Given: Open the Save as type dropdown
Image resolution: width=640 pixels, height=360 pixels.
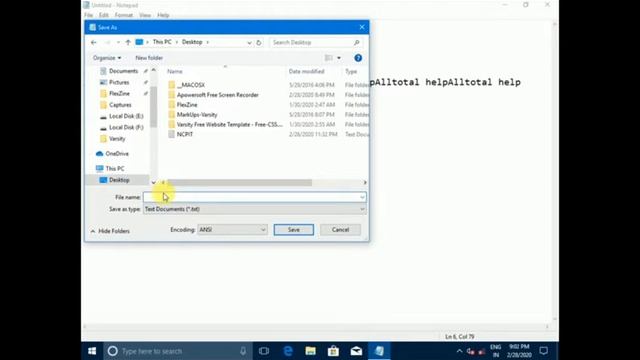Looking at the screenshot, I should click(x=254, y=209).
